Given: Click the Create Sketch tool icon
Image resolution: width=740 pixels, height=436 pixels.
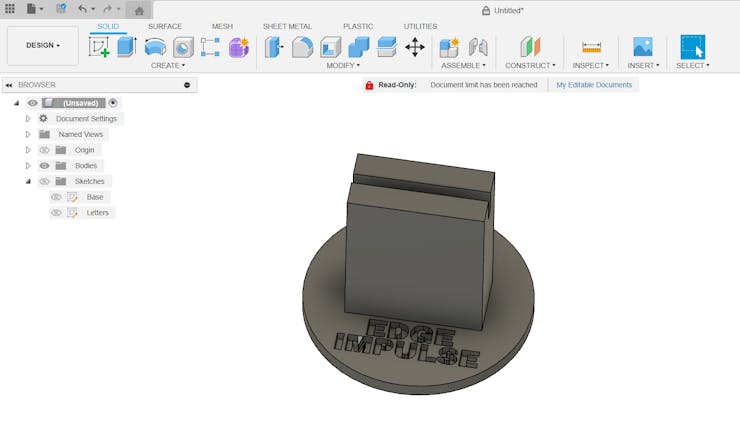Looking at the screenshot, I should pos(99,47).
